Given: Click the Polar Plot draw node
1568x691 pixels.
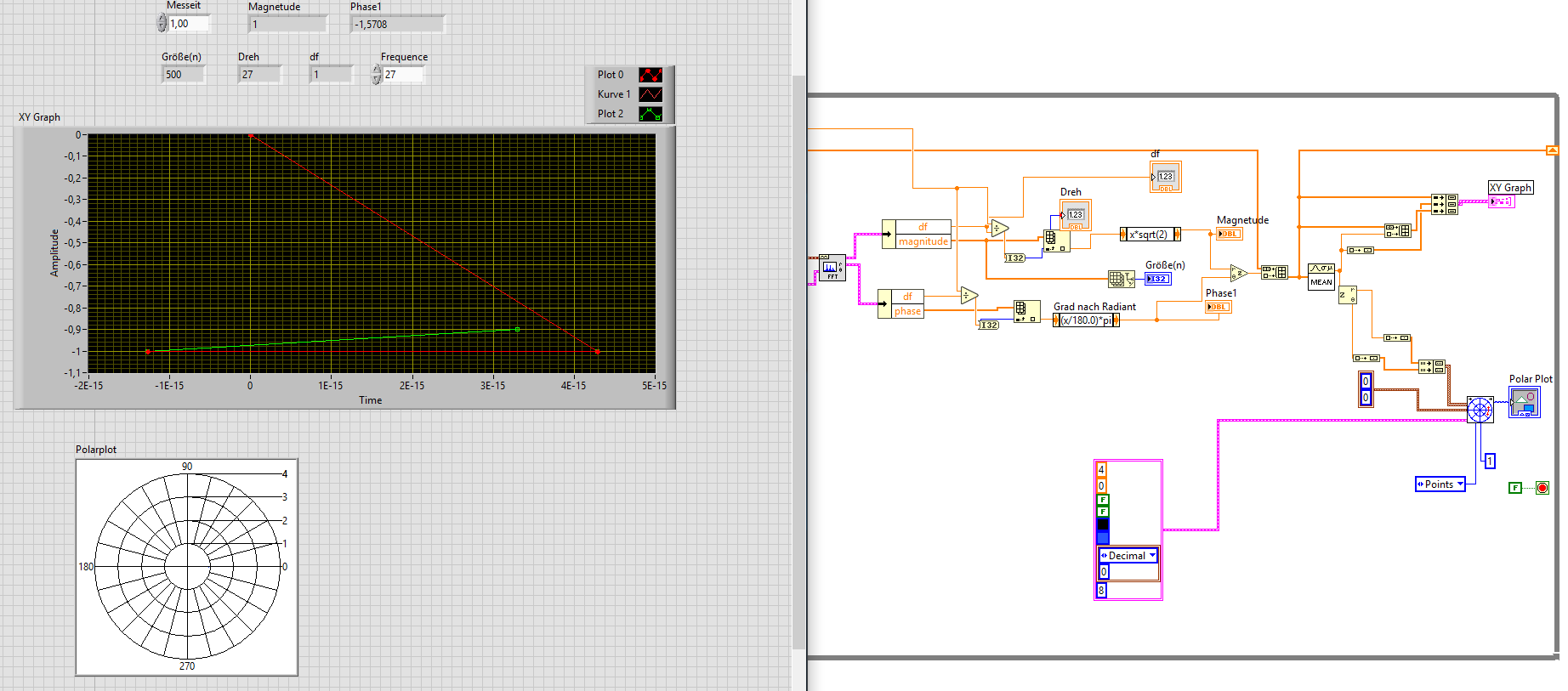Looking at the screenshot, I should (x=1480, y=410).
